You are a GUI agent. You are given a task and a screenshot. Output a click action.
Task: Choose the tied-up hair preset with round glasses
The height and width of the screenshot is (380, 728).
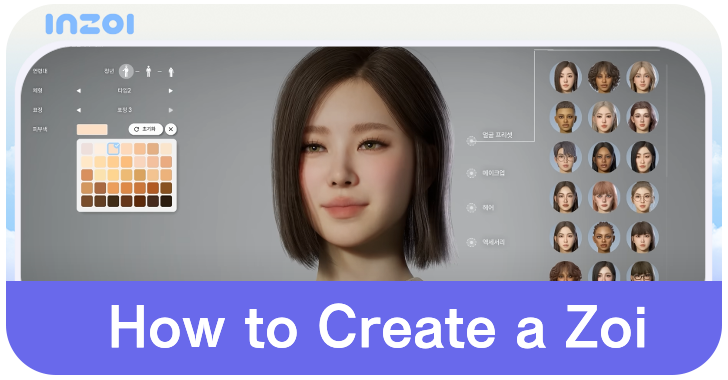click(x=643, y=197)
